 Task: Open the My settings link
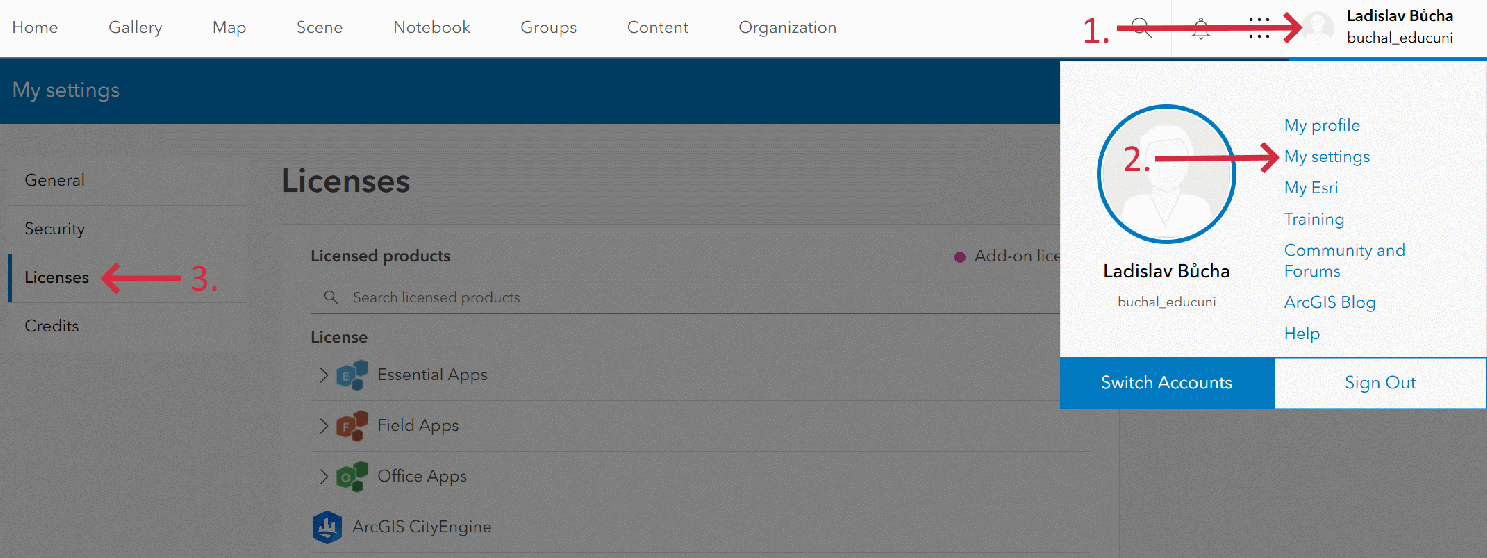1327,157
